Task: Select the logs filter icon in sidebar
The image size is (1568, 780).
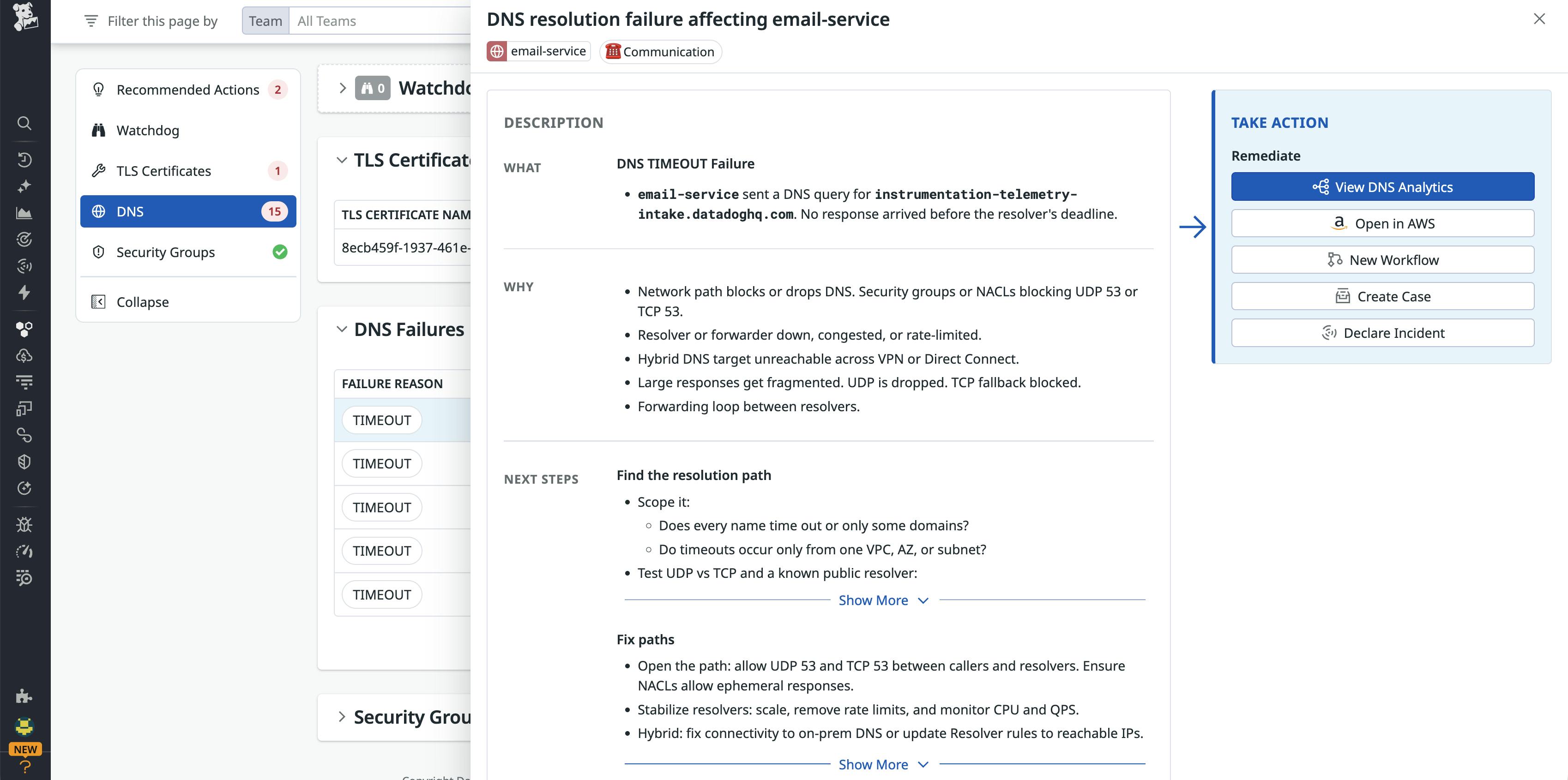Action: click(x=24, y=382)
